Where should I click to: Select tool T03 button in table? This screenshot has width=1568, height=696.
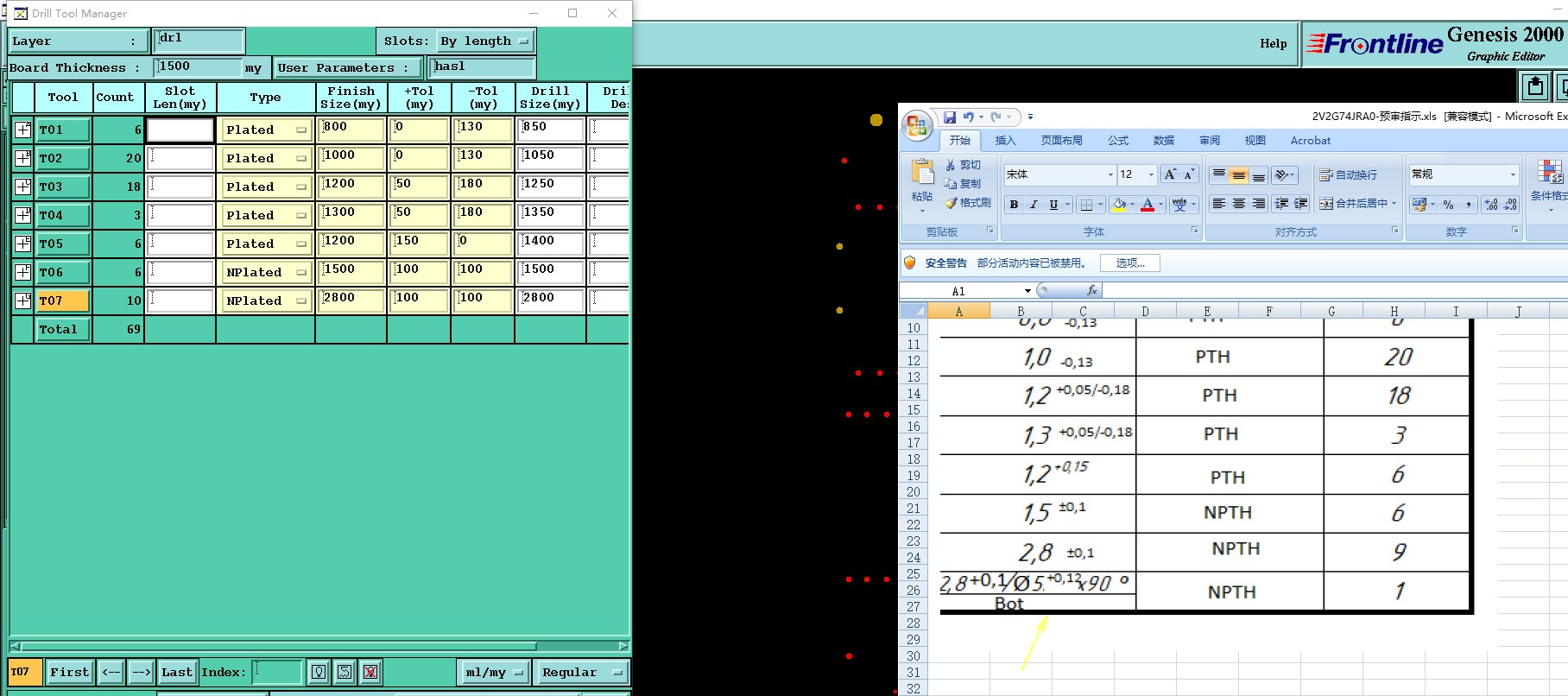(x=63, y=187)
